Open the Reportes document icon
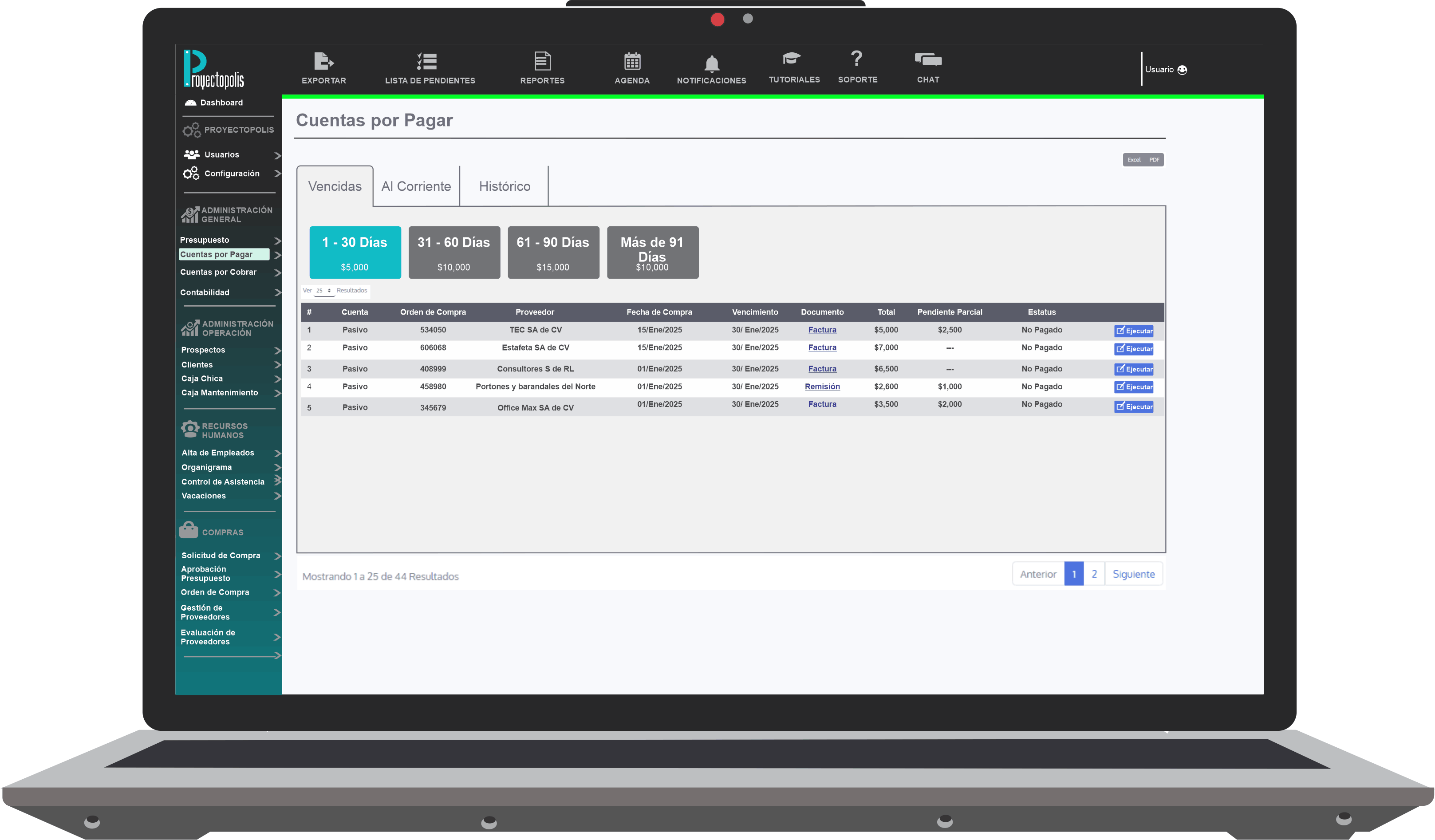The height and width of the screenshot is (840, 1435). click(x=542, y=61)
